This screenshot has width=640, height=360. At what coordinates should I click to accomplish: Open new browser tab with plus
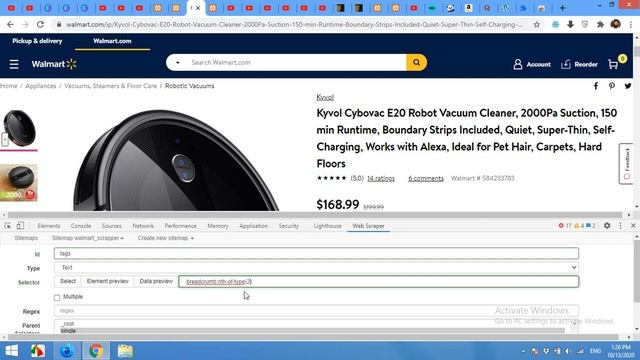pos(562,8)
